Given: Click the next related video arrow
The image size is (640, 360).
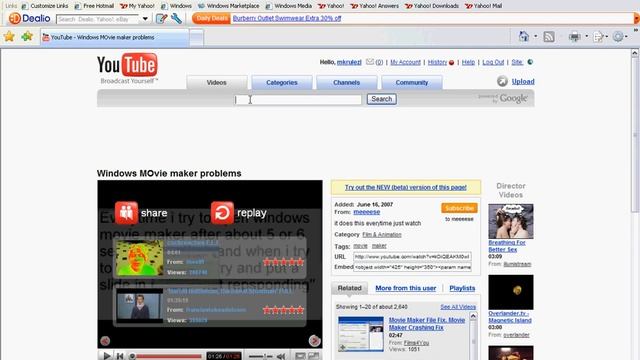Looking at the screenshot, I should (314, 340).
